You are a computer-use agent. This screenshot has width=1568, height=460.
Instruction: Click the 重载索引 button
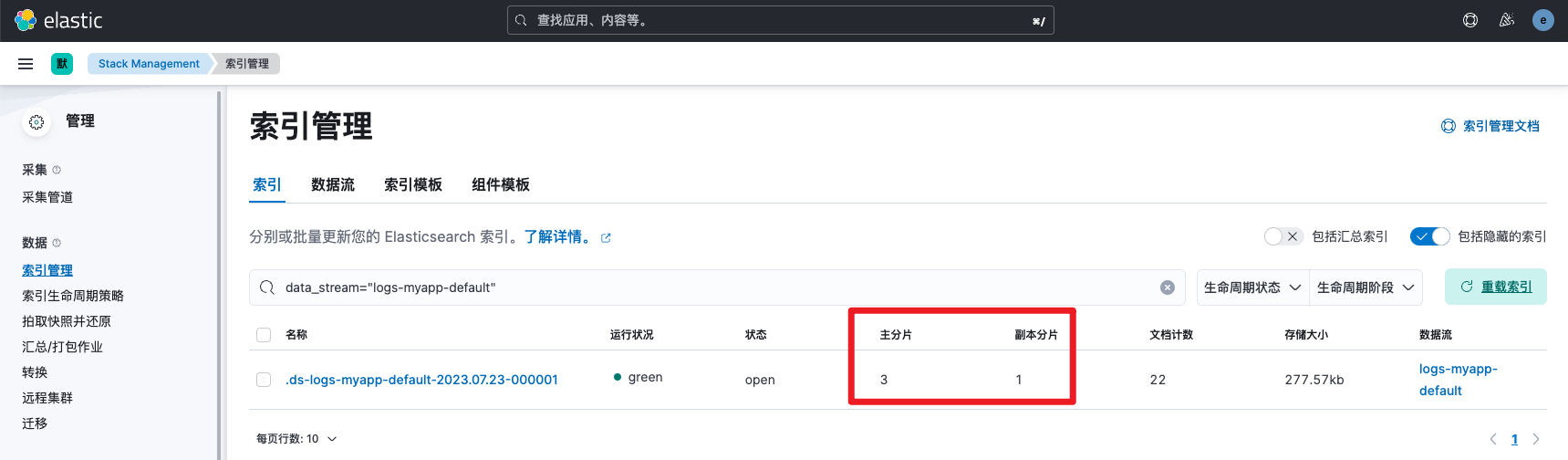[1496, 287]
